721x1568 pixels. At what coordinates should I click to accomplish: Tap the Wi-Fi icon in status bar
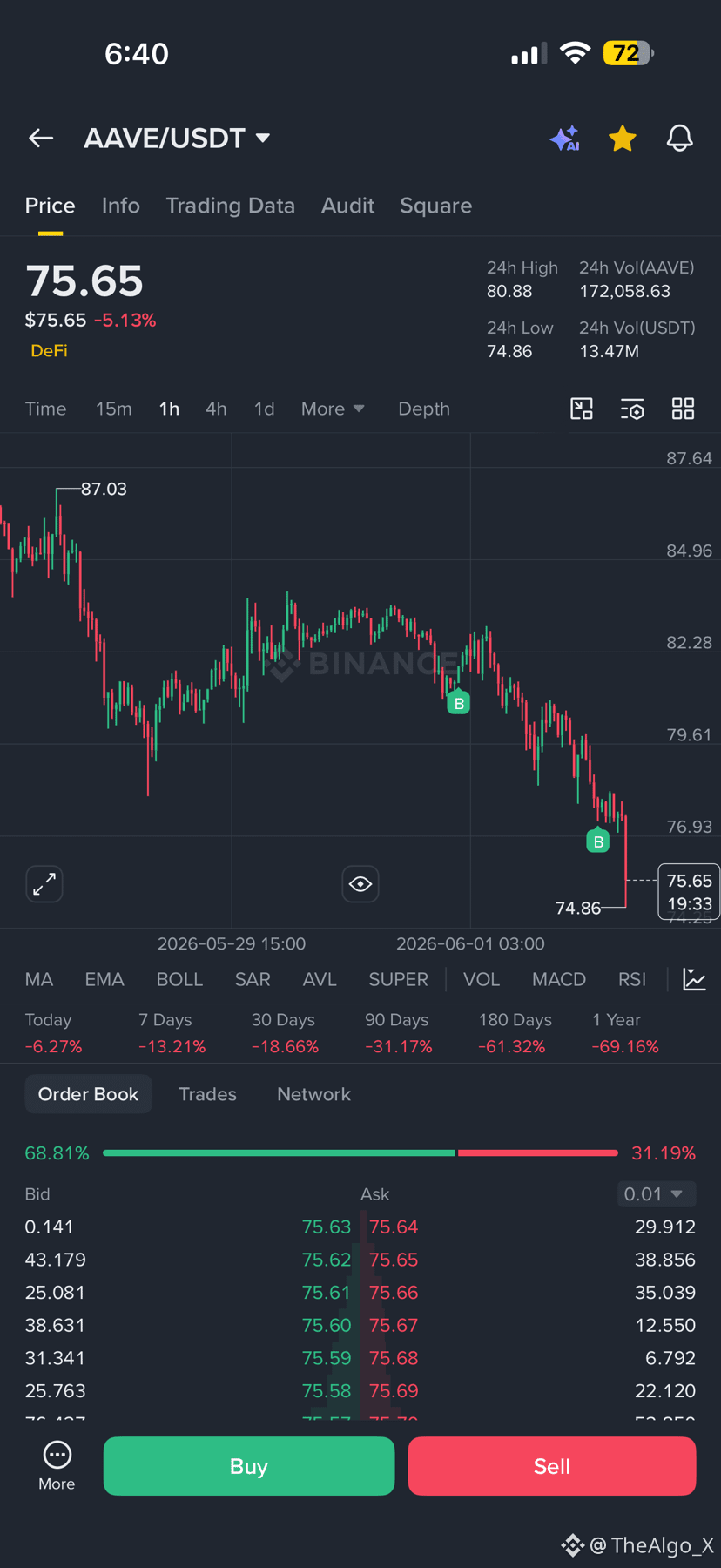point(575,53)
